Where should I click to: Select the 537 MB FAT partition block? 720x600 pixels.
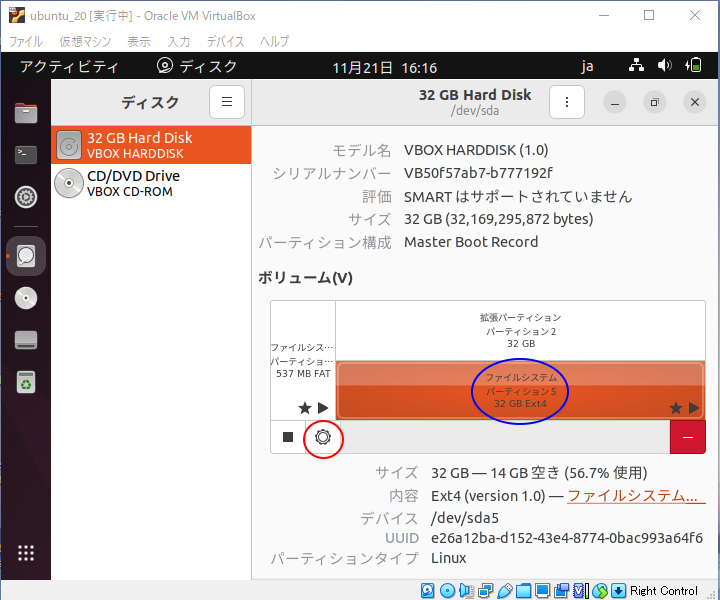(x=303, y=360)
